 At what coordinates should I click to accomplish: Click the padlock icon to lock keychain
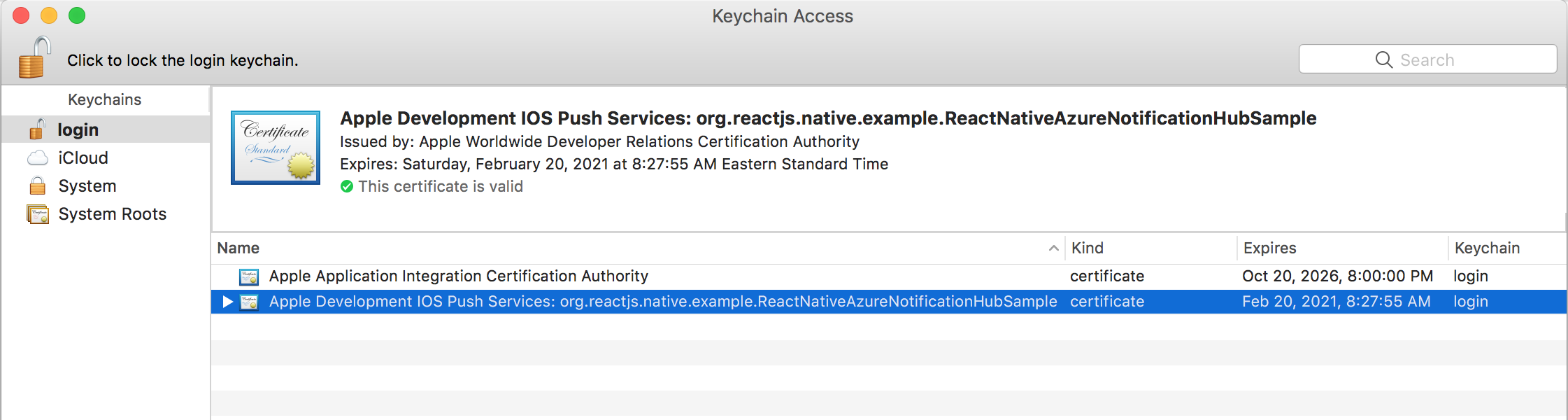pos(35,57)
